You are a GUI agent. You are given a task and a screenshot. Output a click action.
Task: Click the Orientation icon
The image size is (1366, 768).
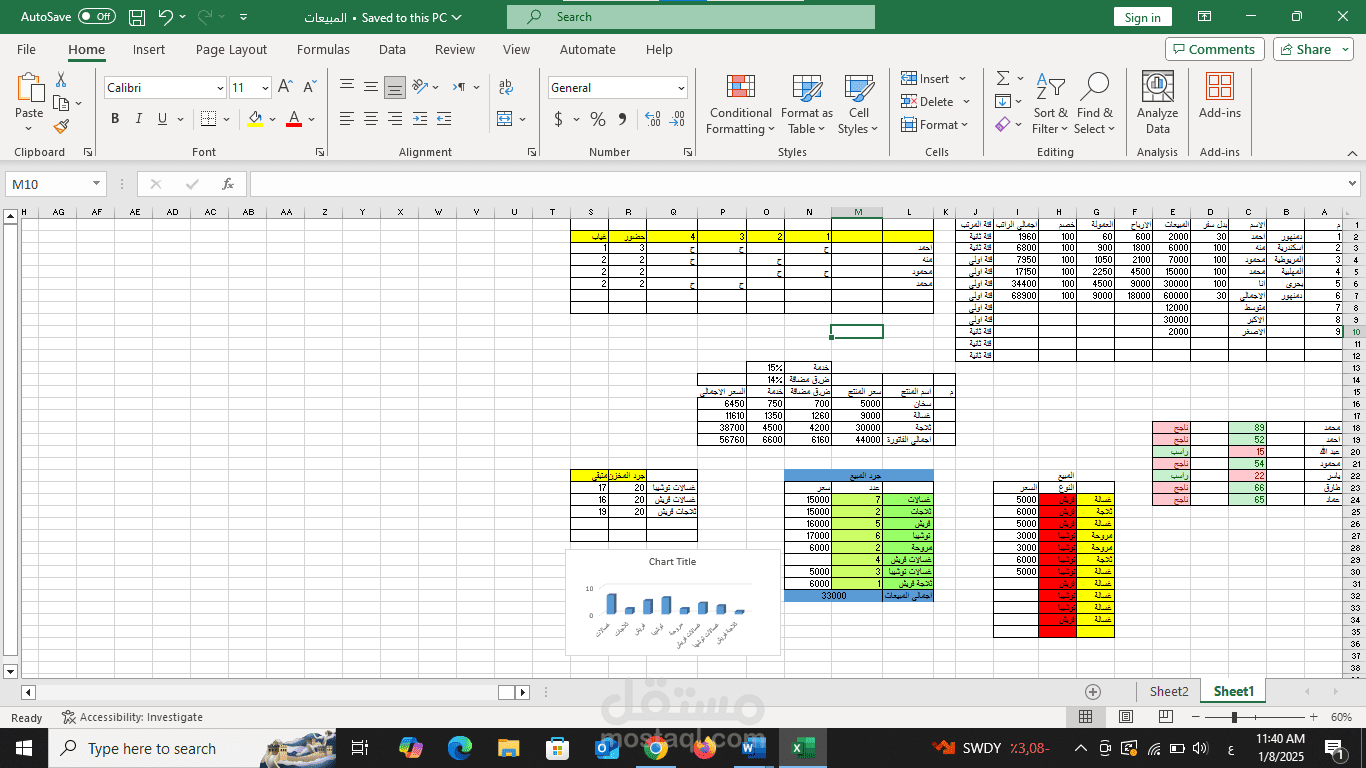coord(421,87)
